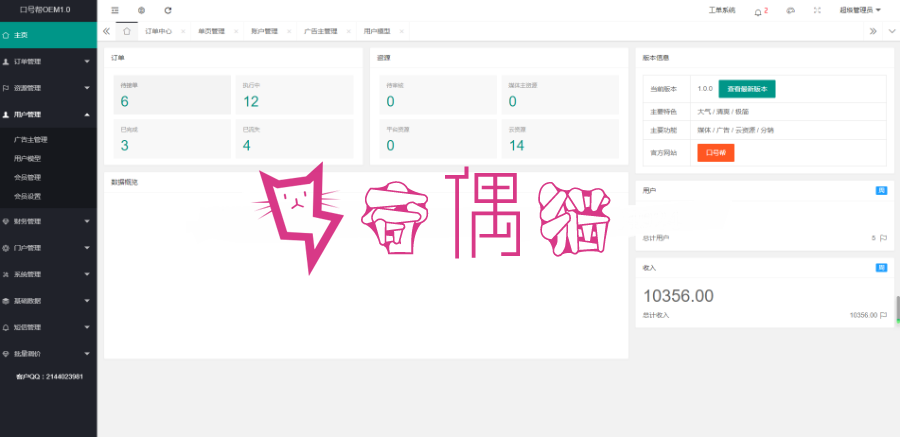The height and width of the screenshot is (437, 900).
Task: Open the 已流失 card showing 4
Action: [294, 138]
